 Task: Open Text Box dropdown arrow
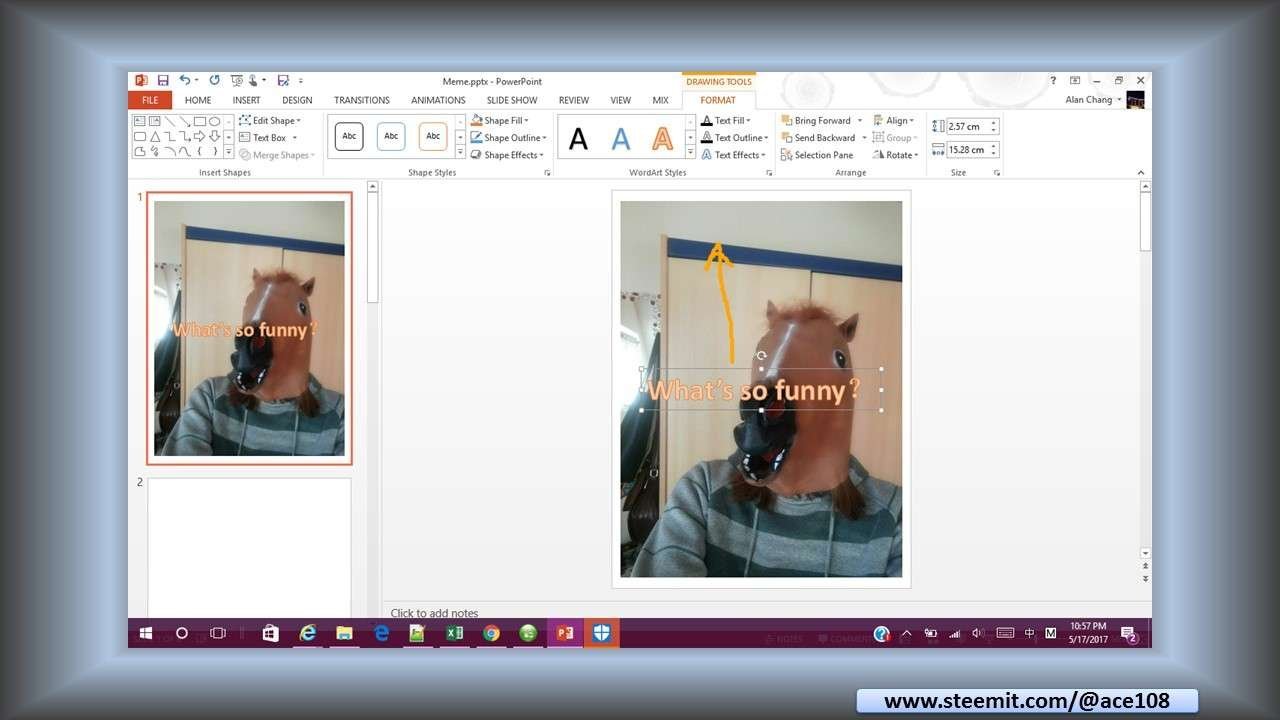[293, 138]
